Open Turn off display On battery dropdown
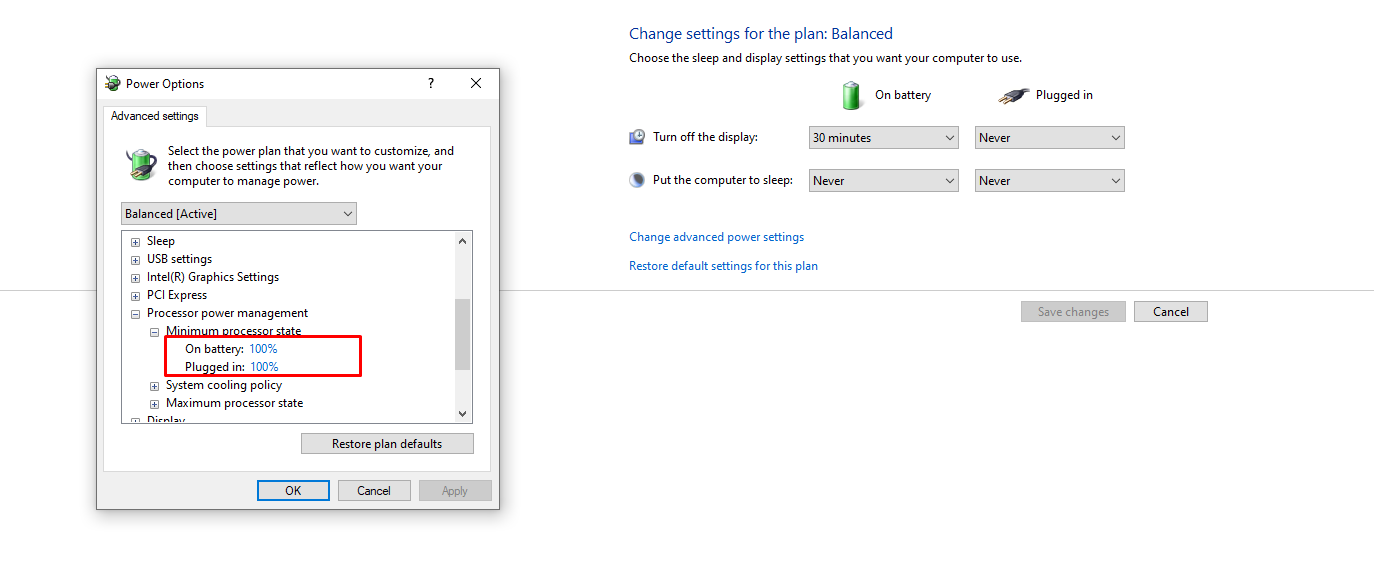Viewport: 1374px width, 563px height. pos(883,138)
